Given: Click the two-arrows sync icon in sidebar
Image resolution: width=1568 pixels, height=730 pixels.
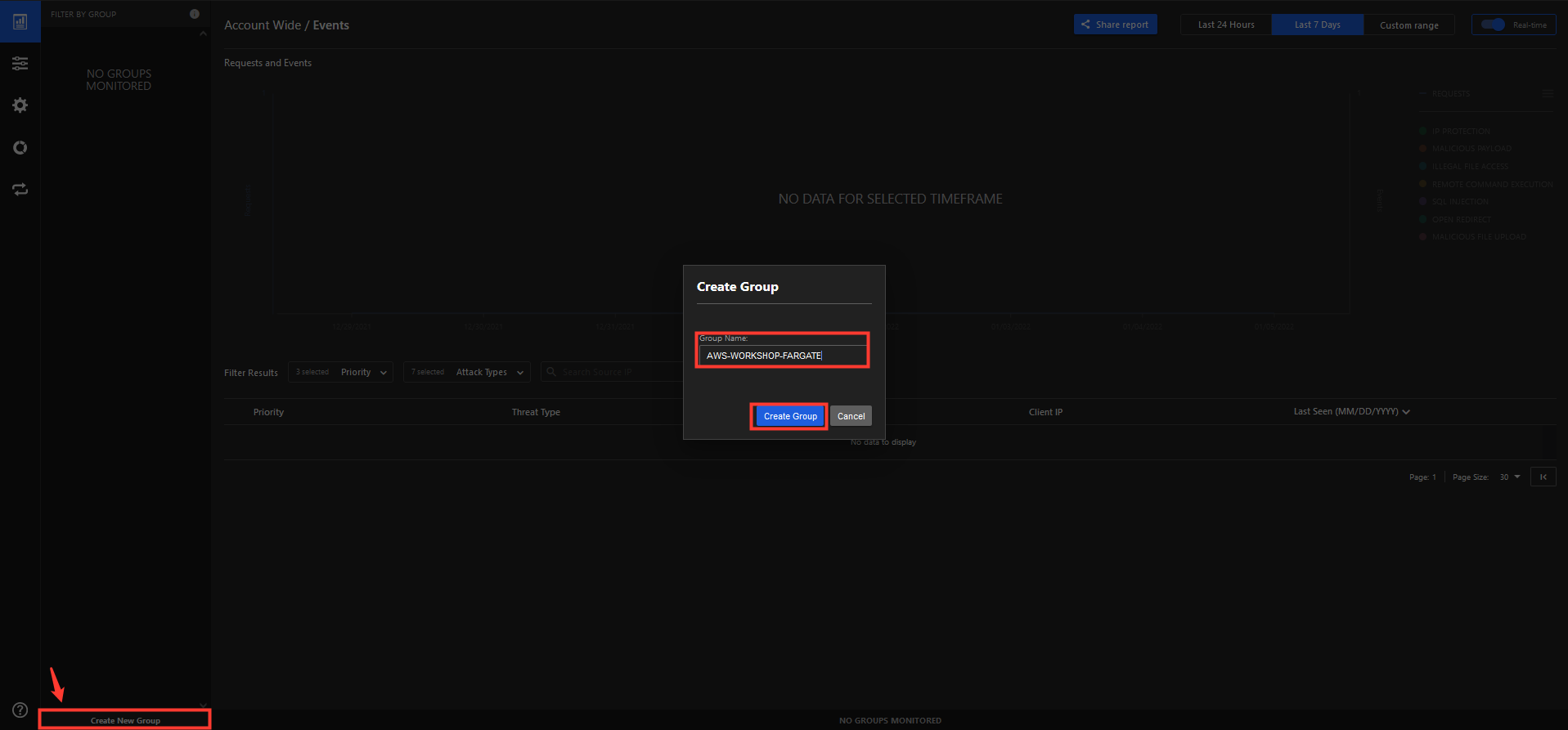Looking at the screenshot, I should [20, 190].
